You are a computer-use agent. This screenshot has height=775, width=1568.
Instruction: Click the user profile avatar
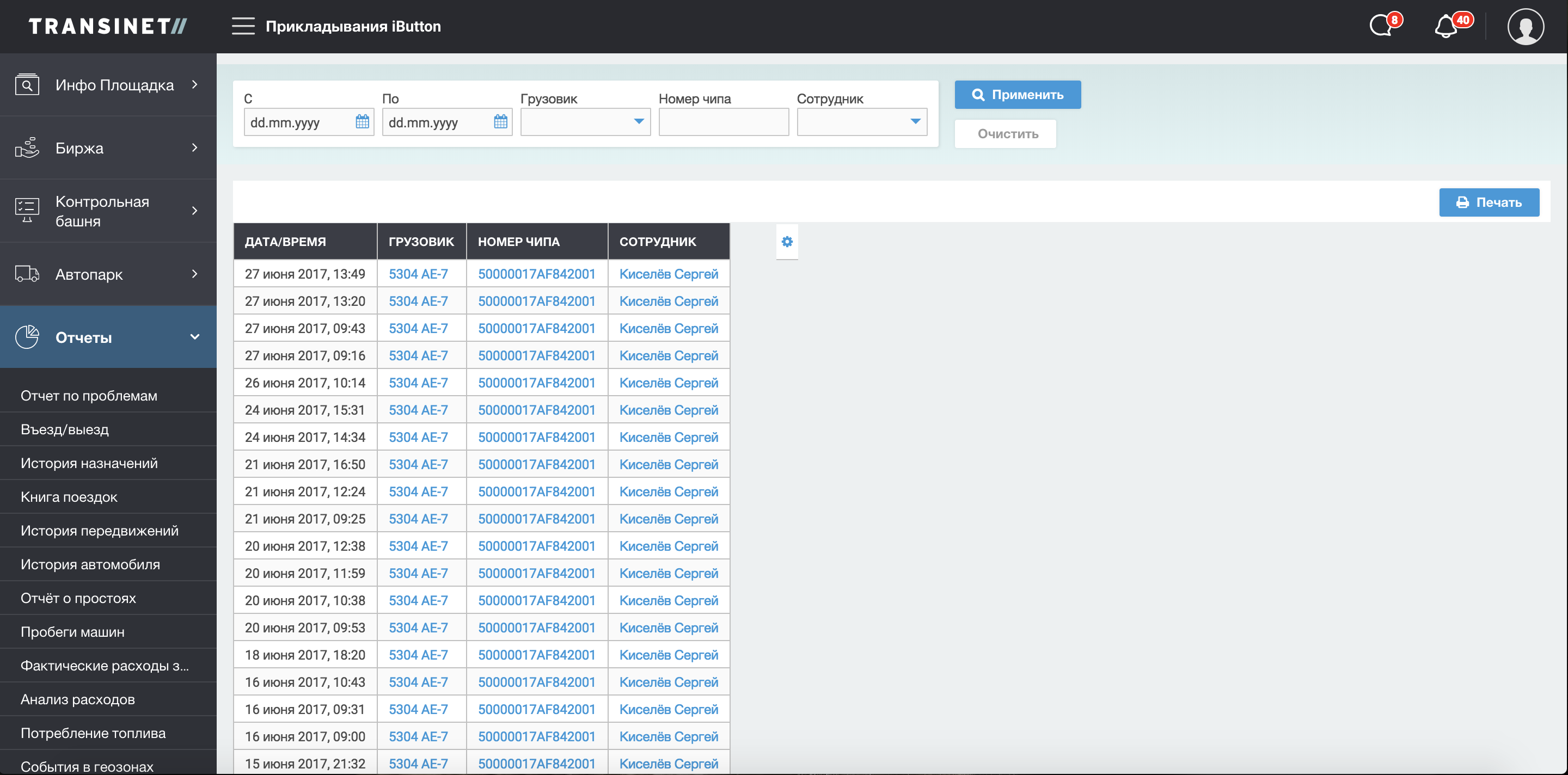tap(1525, 26)
